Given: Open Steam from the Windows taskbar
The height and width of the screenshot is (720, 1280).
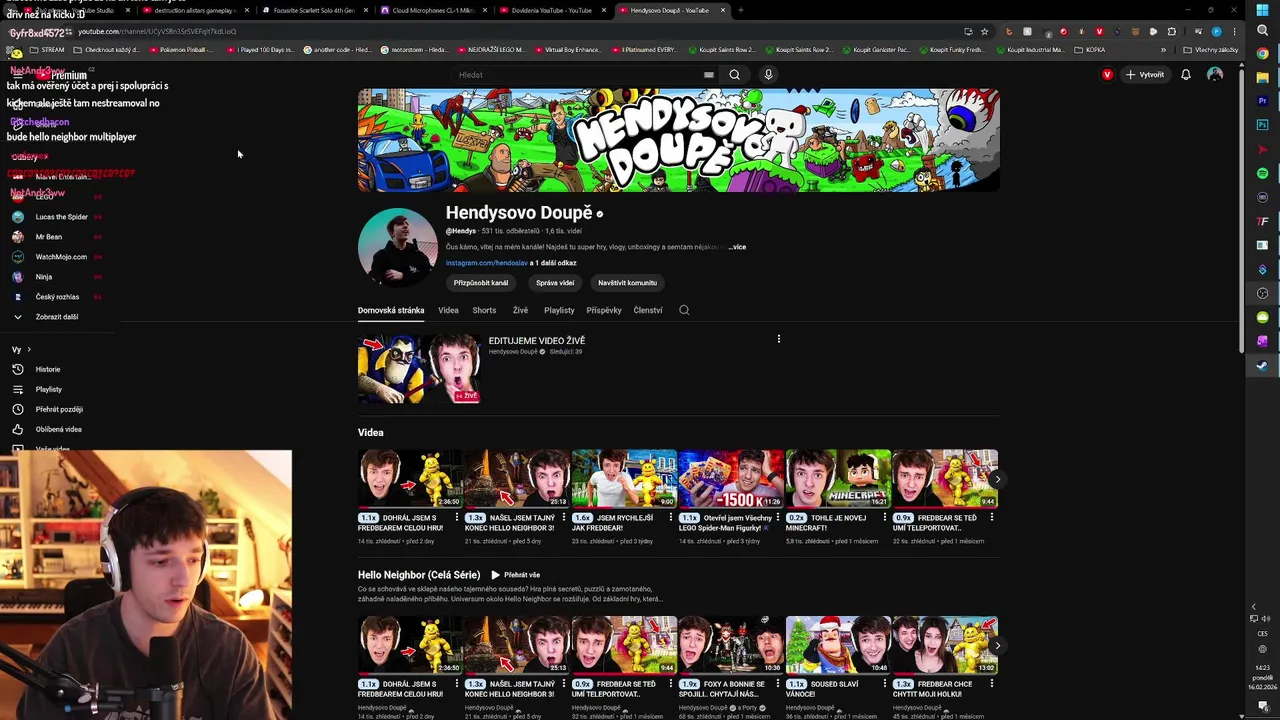Looking at the screenshot, I should click(x=1262, y=365).
